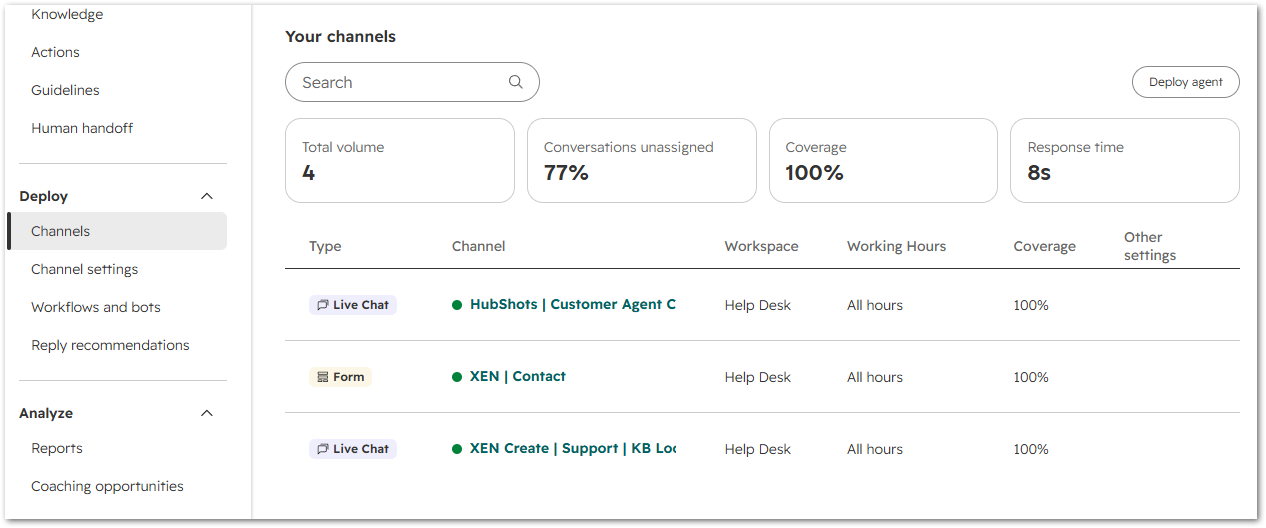Screen dimensions: 1266x528
Task: Click green status dot beside HubShots channel
Action: click(457, 305)
